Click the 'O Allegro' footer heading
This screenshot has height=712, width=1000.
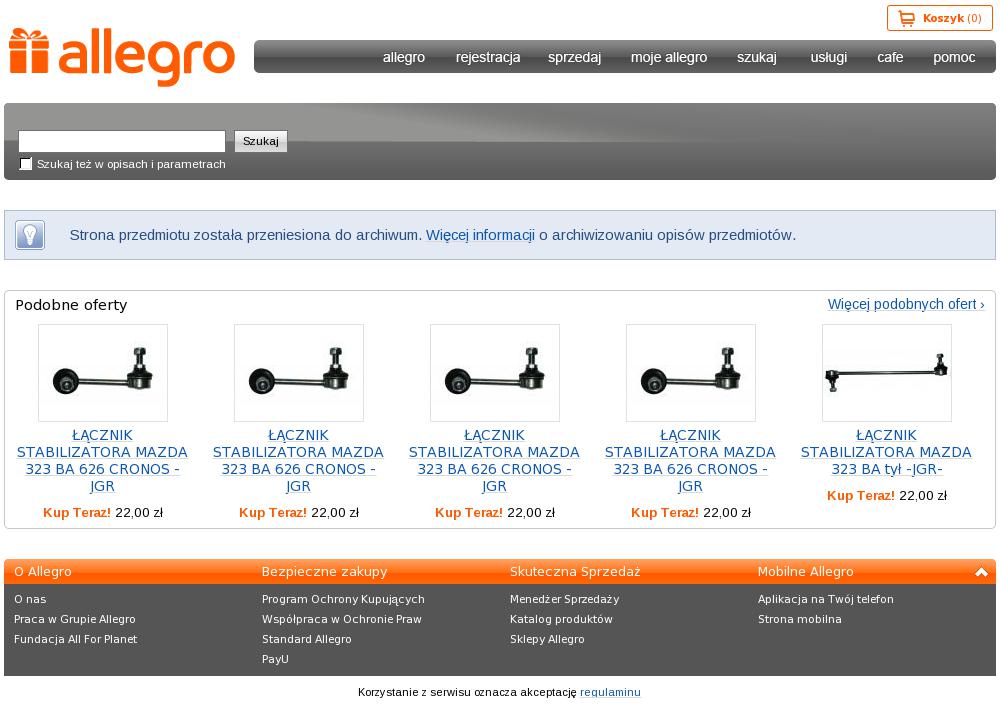coord(43,572)
